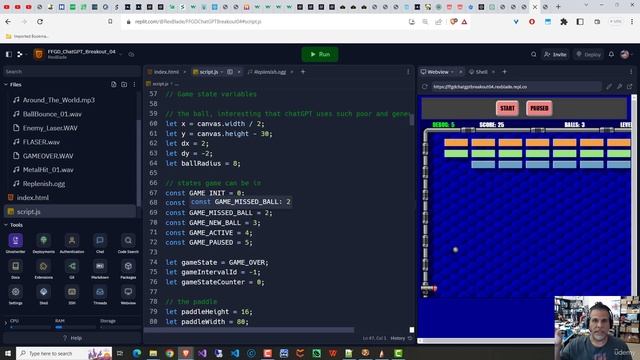This screenshot has height=360, width=640.
Task: Open the notifications bell
Action: coord(611,54)
